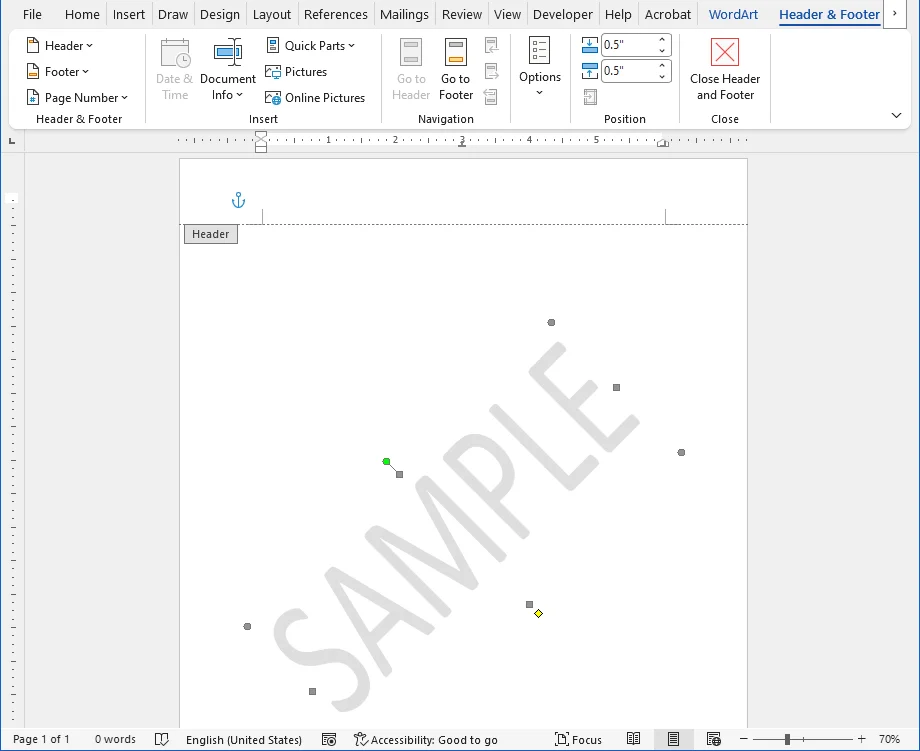Screen dimensions: 920x751
Task: Close Header and Footer
Action: 724,68
